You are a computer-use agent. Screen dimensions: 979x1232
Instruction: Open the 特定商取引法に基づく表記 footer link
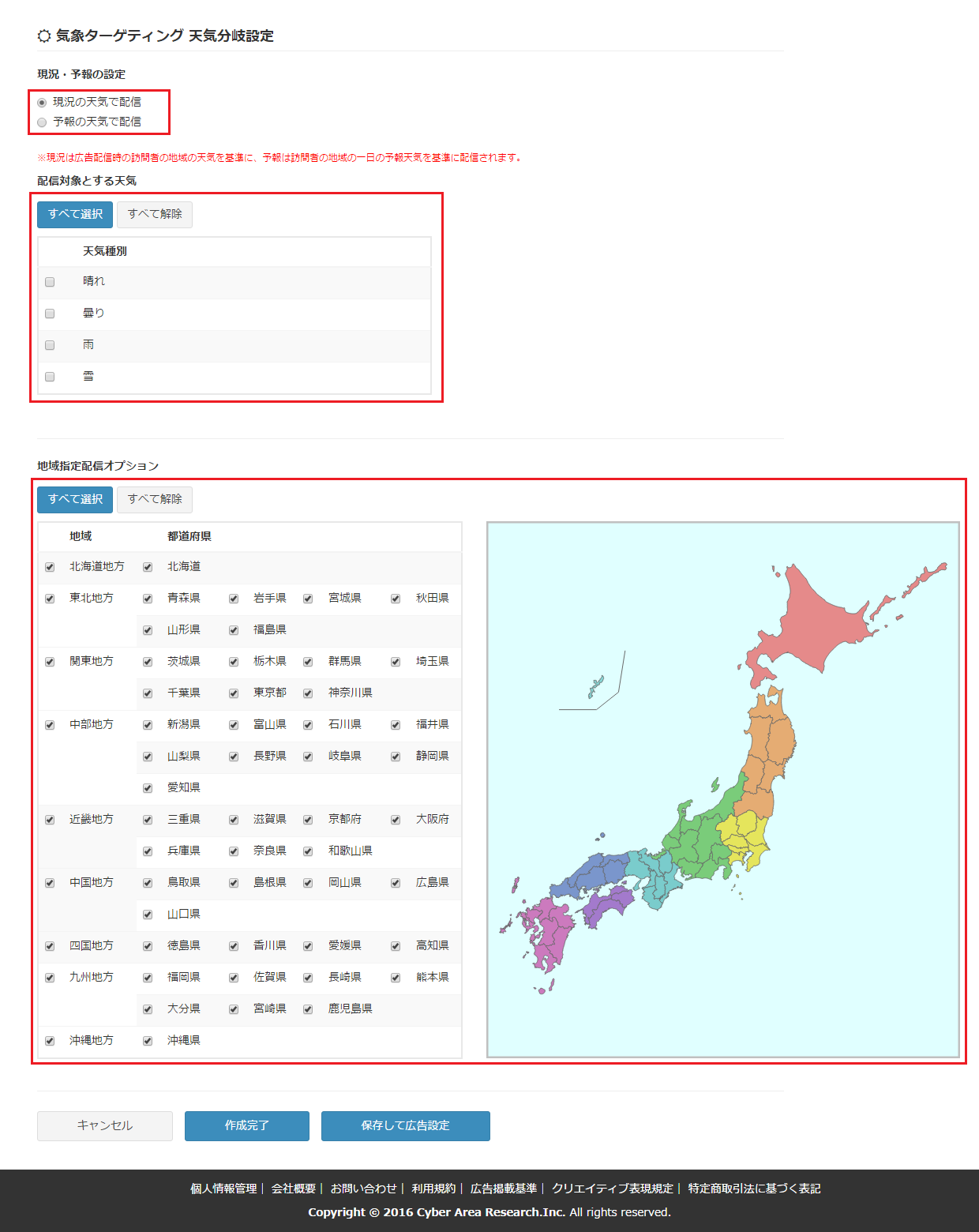(754, 1189)
